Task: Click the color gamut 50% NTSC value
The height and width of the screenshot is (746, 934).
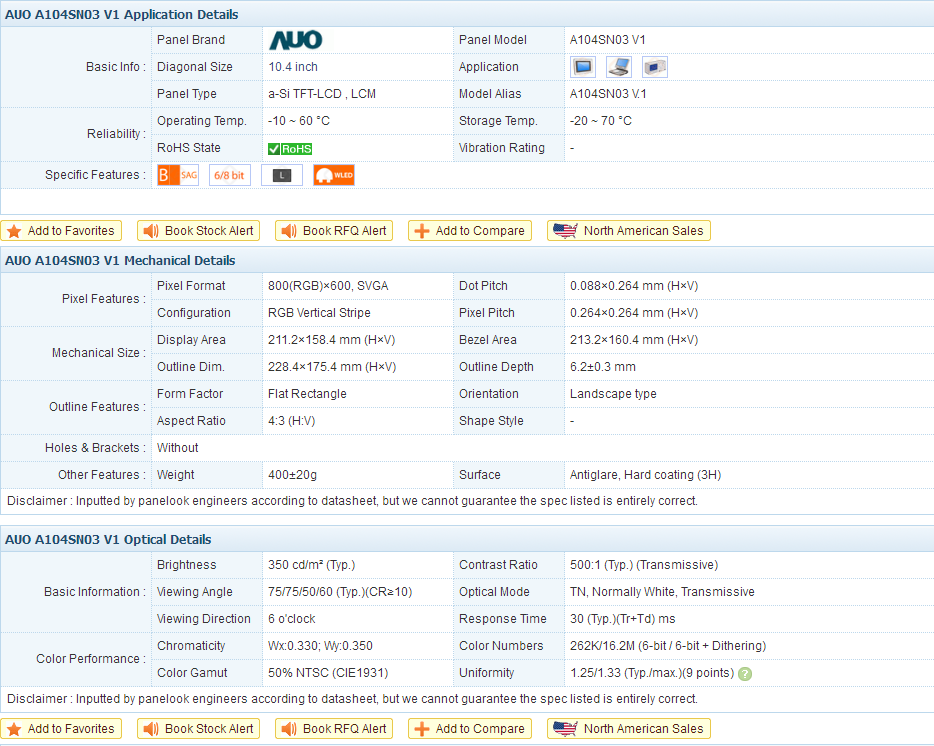Action: [328, 673]
